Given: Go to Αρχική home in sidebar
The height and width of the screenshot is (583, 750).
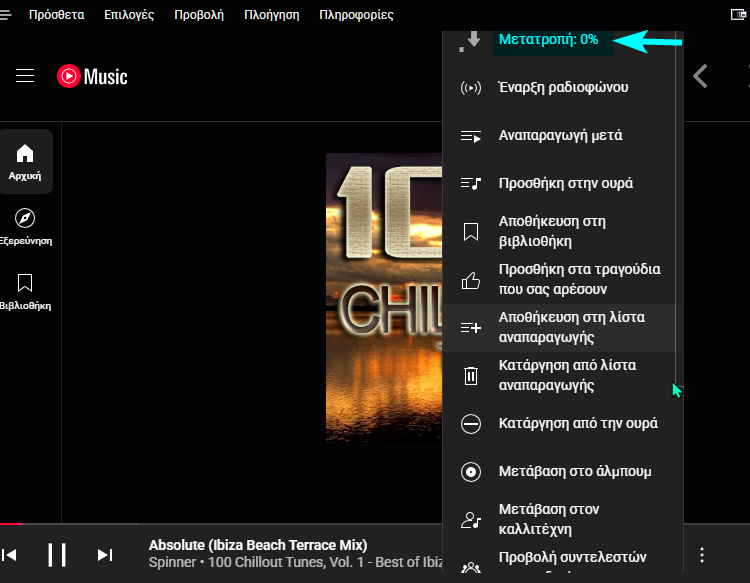Looking at the screenshot, I should tap(25, 162).
